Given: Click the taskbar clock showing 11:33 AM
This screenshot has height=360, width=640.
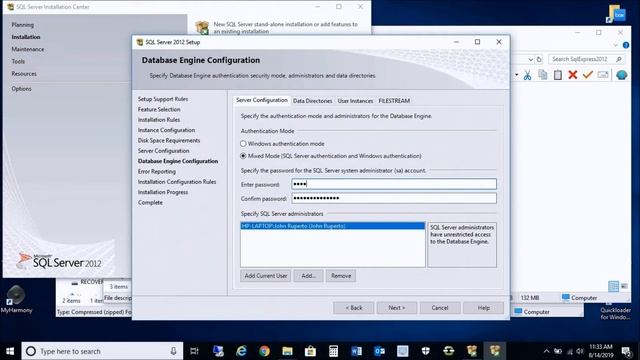Looking at the screenshot, I should tap(601, 351).
